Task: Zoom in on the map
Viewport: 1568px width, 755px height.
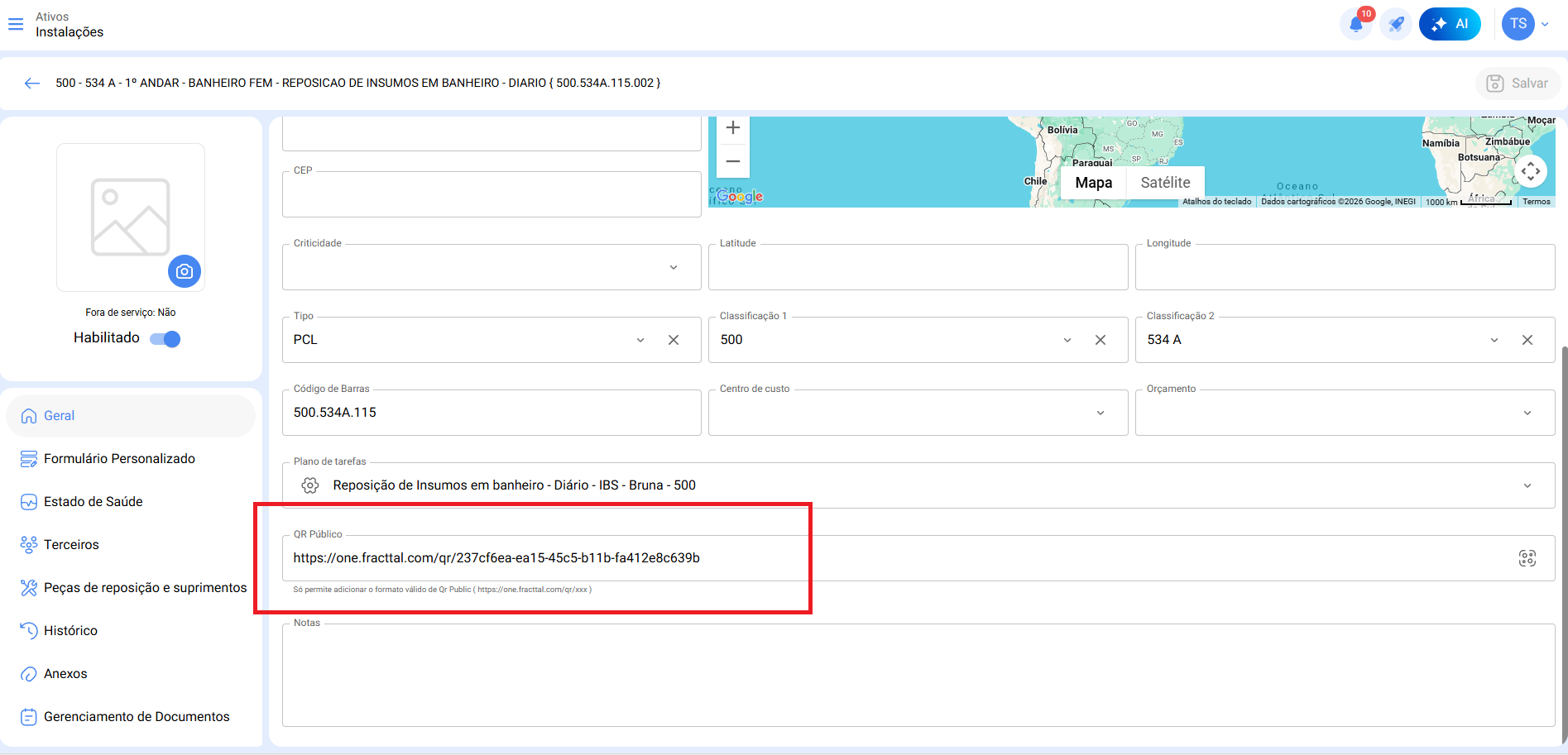Action: pyautogui.click(x=732, y=128)
